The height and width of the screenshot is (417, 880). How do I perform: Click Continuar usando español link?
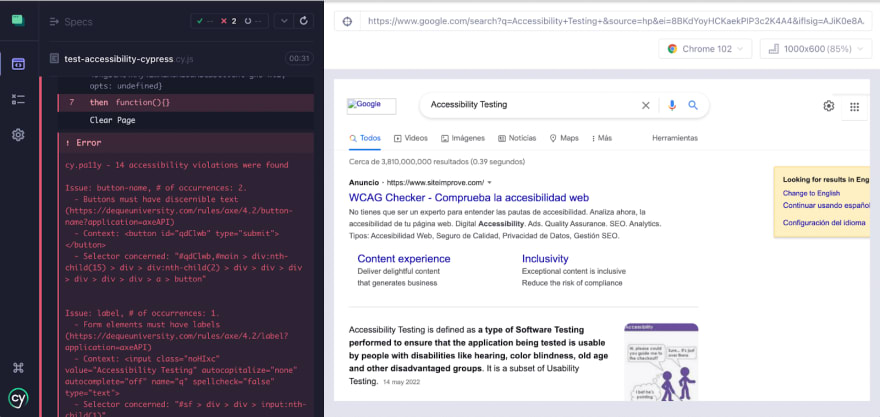click(826, 205)
